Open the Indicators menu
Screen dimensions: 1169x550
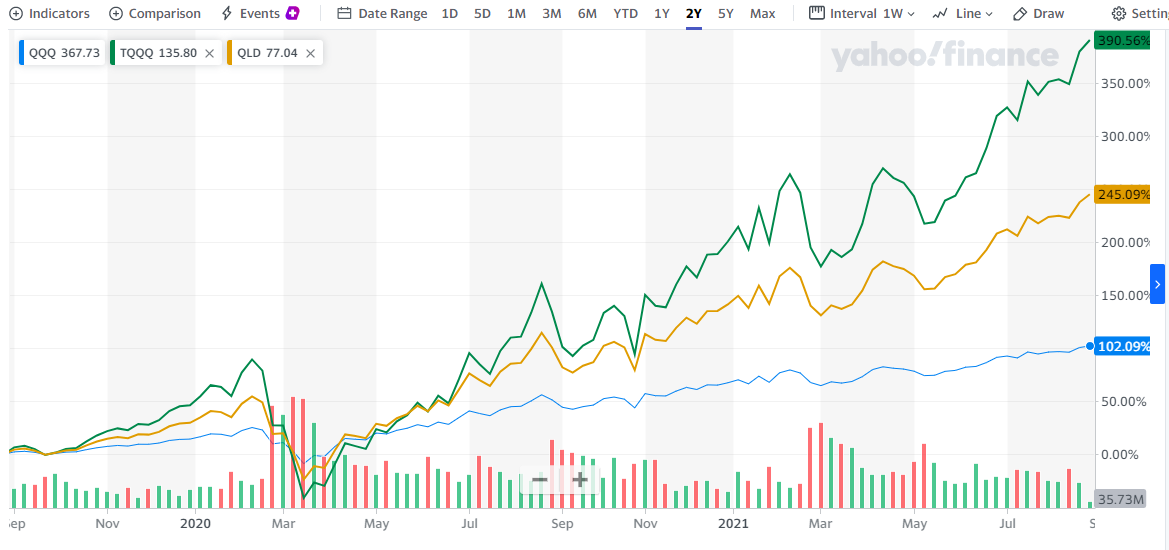(x=48, y=13)
